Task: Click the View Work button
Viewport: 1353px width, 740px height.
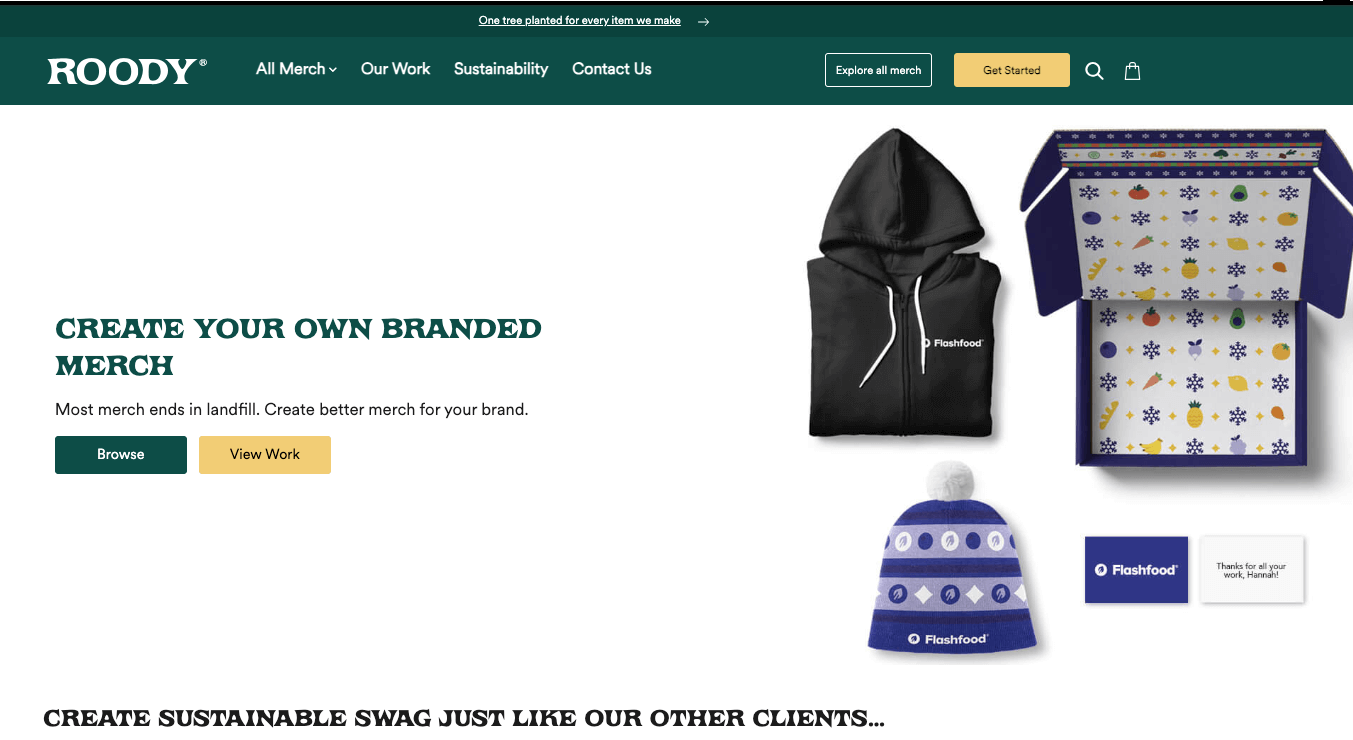Action: 265,454
